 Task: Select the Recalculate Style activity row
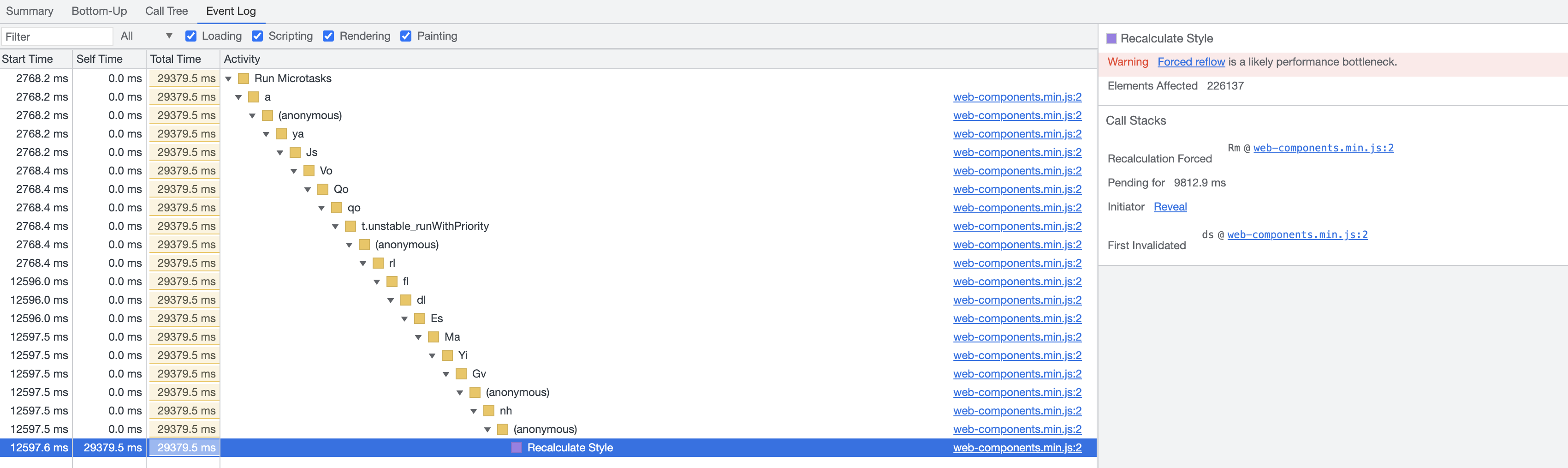coord(548,448)
